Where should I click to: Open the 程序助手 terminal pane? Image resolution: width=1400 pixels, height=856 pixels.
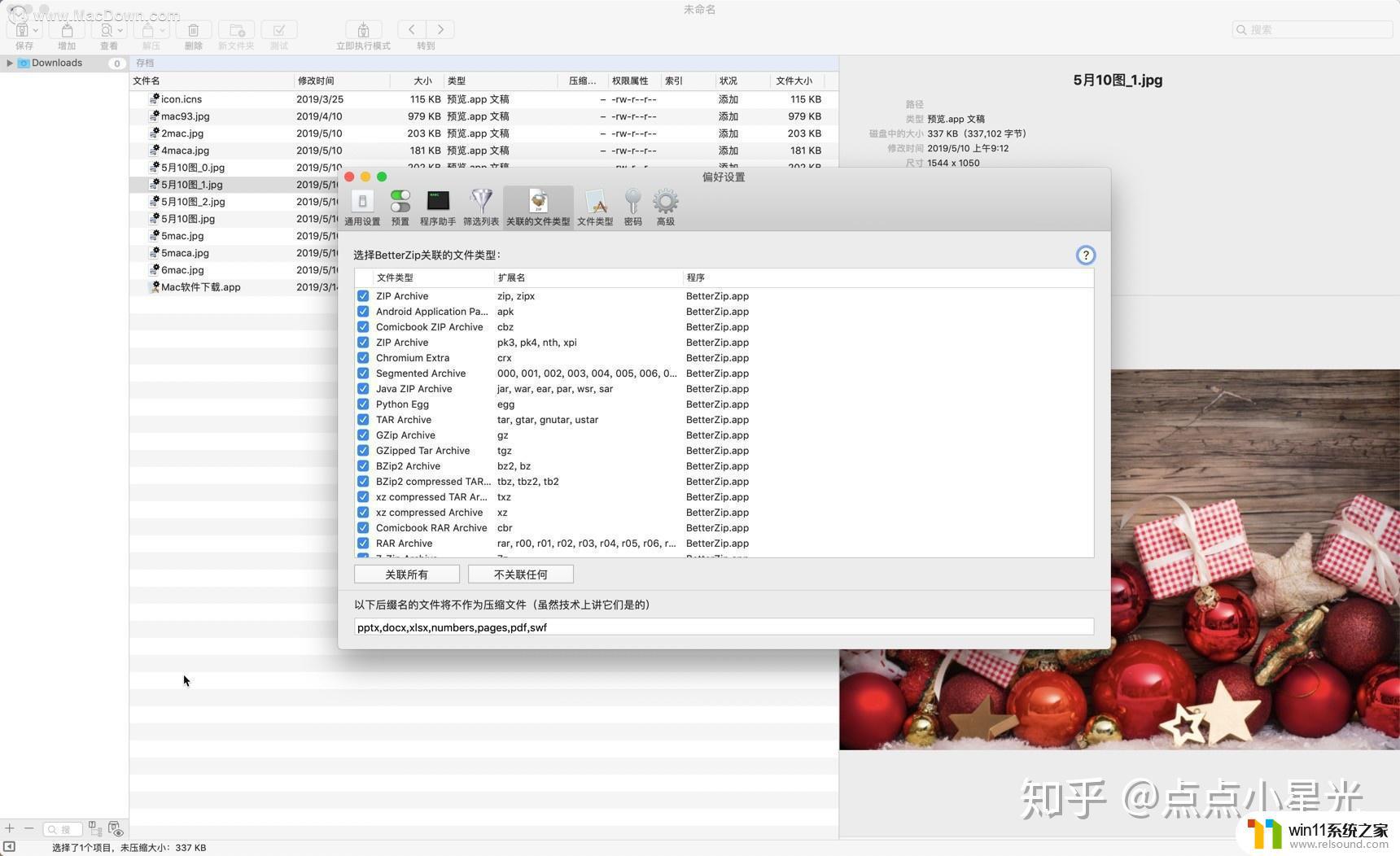coord(438,207)
